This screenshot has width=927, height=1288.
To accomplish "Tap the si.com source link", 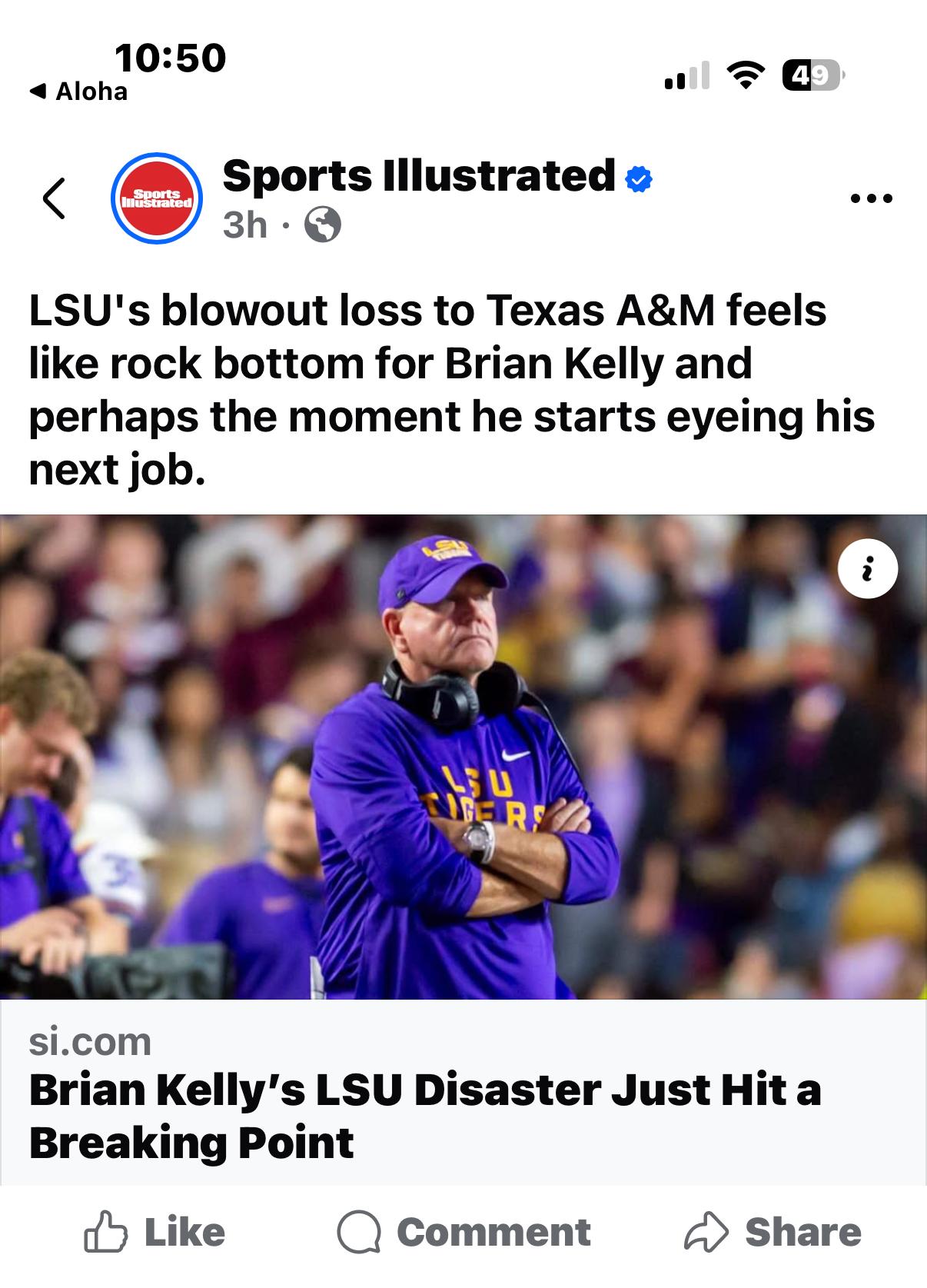I will 90,1042.
